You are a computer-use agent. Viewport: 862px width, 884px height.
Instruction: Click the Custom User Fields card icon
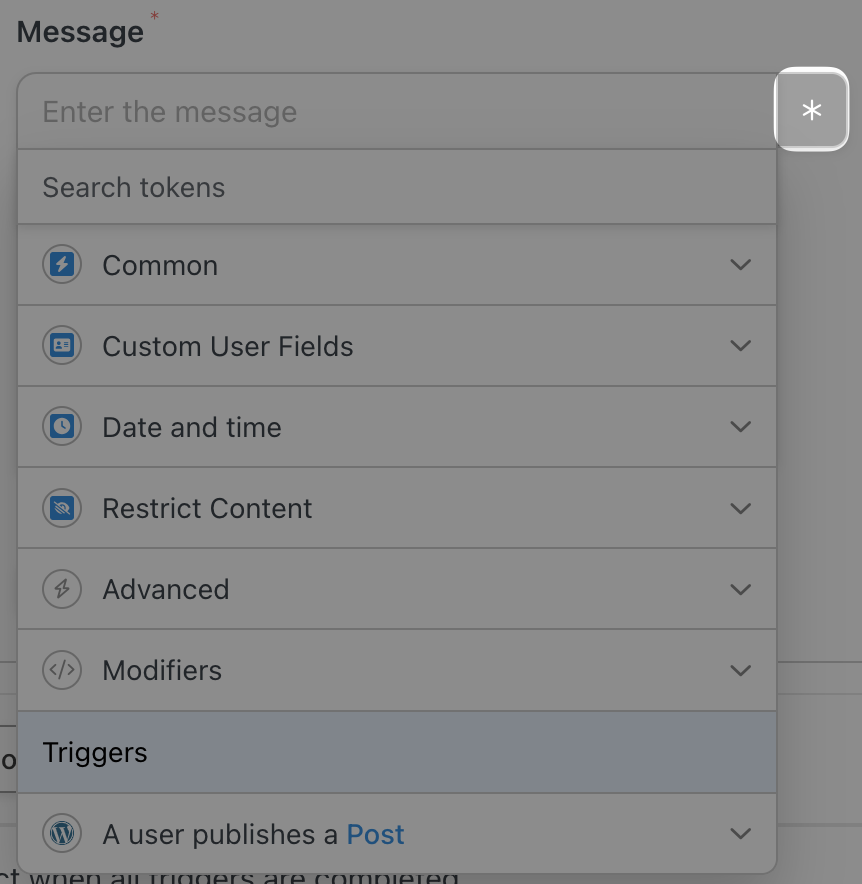(62, 345)
